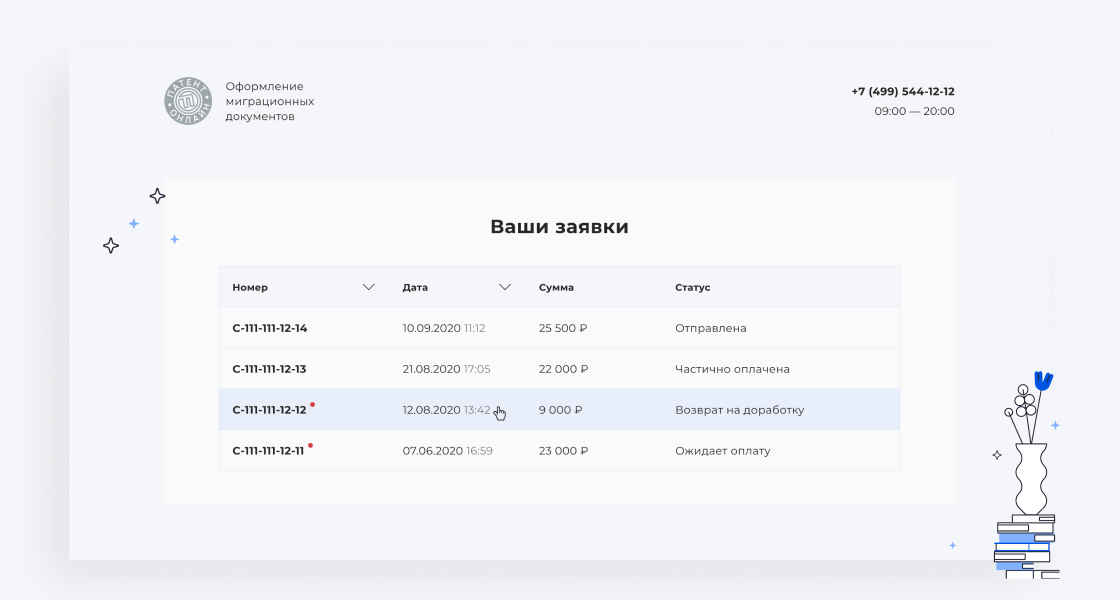Screen dimensions: 1120x600
Task: Click the red notification dot beside С-111-111-12-12
Action: point(312,403)
